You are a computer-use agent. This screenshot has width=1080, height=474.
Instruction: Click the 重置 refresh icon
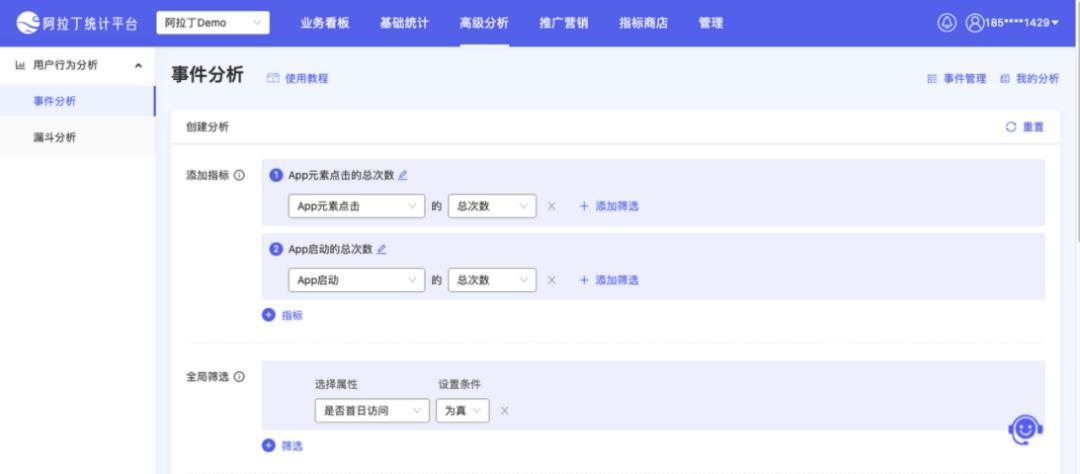tap(1010, 127)
